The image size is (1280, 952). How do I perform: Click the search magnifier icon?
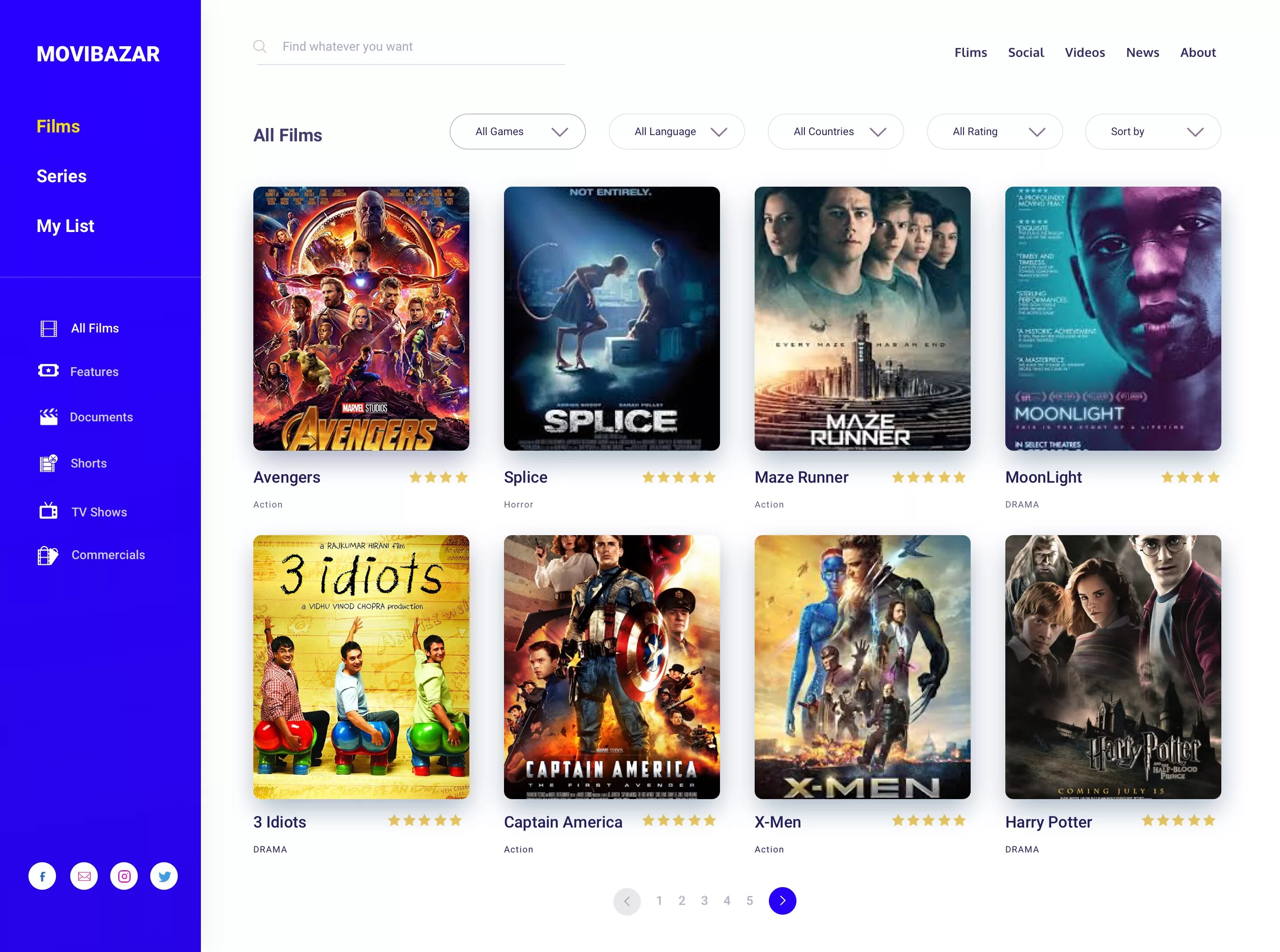[260, 47]
